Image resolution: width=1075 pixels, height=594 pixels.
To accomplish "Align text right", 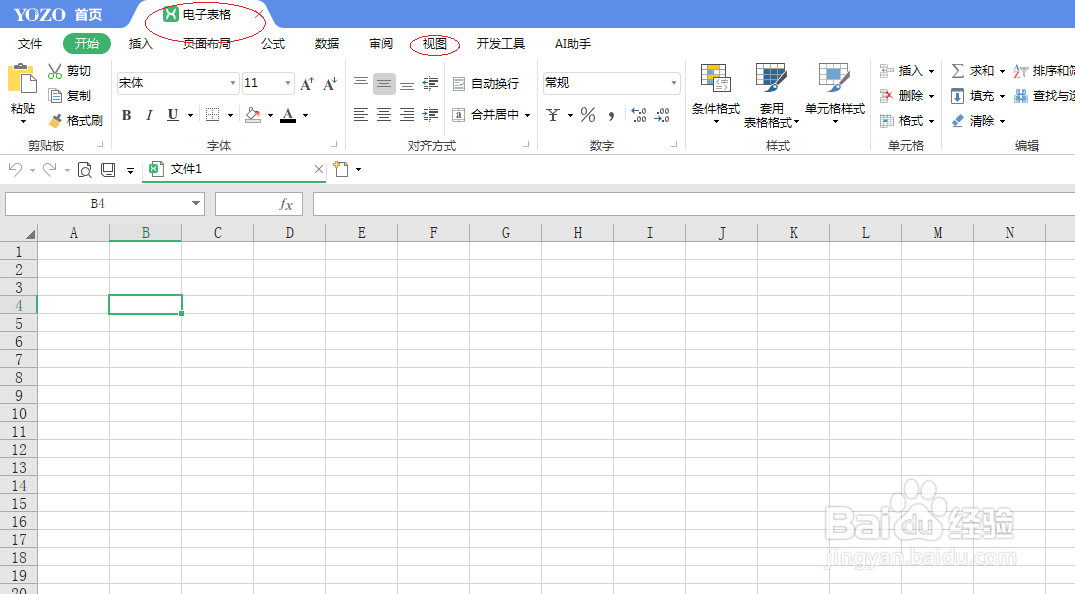I will point(407,115).
